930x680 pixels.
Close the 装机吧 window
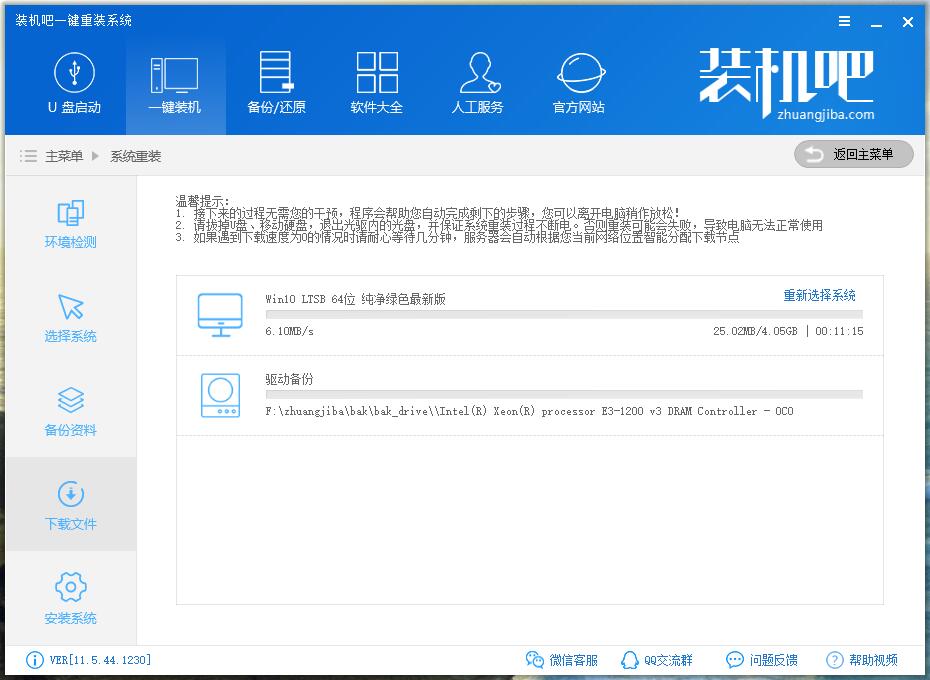(x=907, y=23)
